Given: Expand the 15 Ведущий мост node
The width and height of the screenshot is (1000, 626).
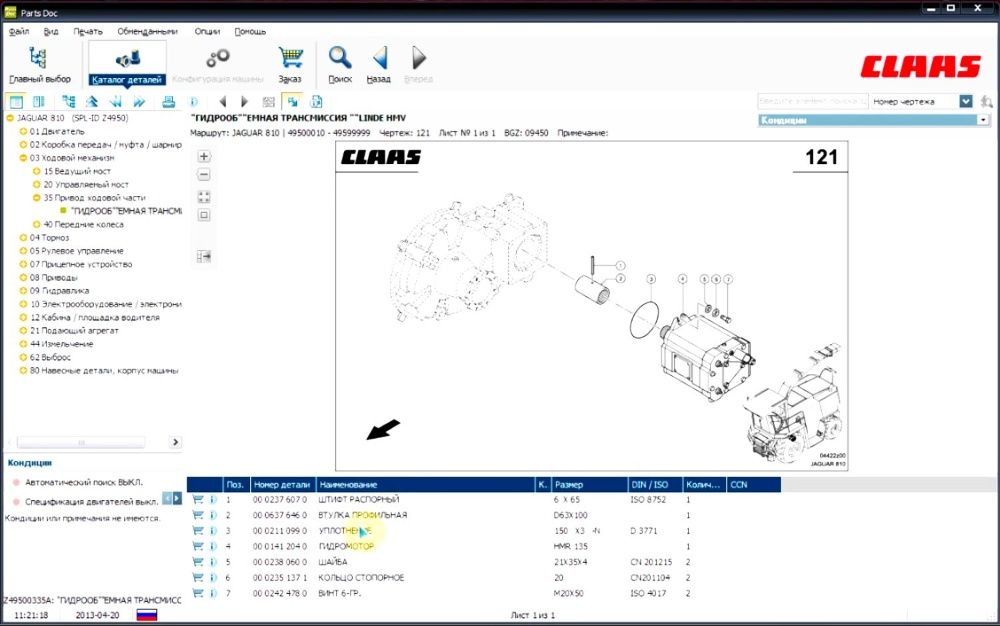Looking at the screenshot, I should (36, 171).
